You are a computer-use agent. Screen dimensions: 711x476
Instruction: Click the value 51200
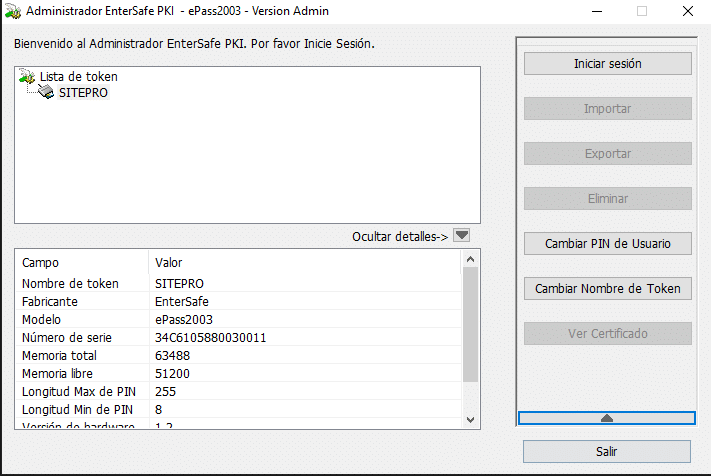coord(172,374)
